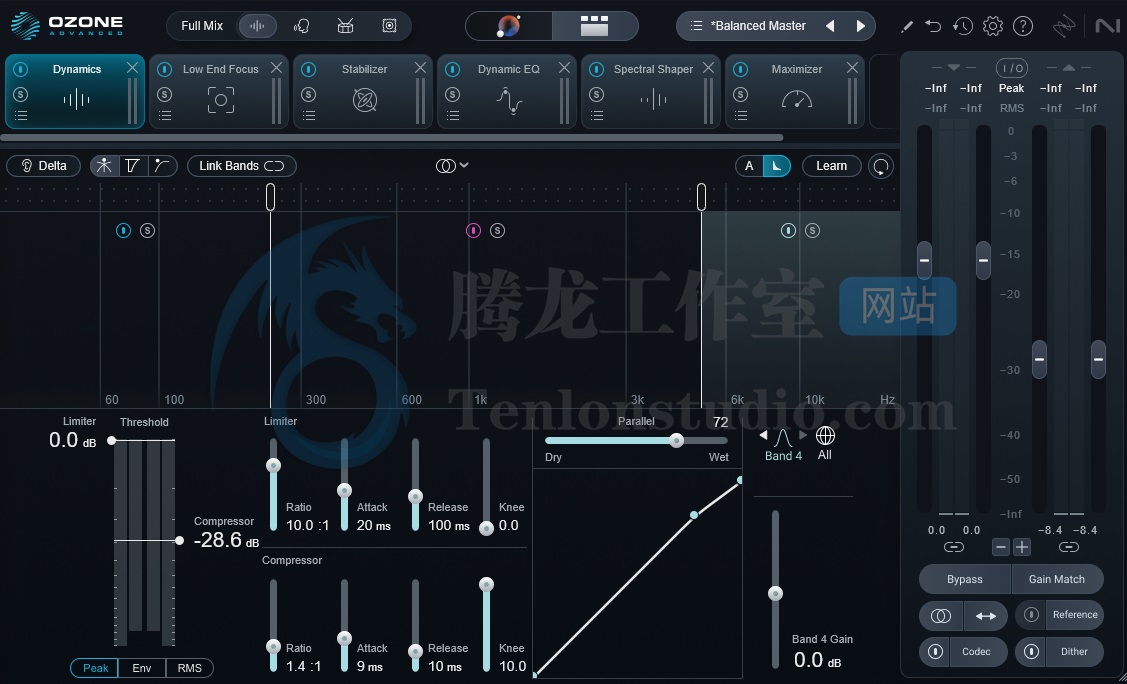Viewport: 1127px width, 684px height.
Task: Select RMS detection mode
Action: pyautogui.click(x=189, y=668)
